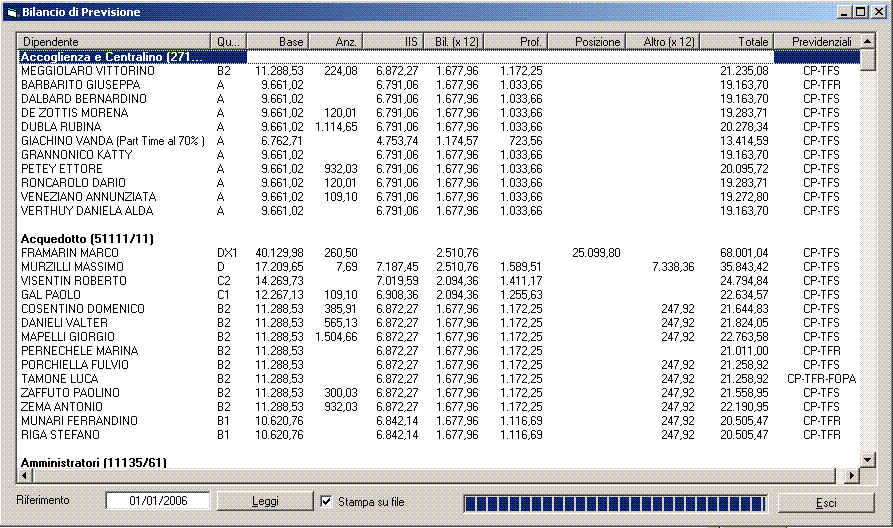This screenshot has height=528, width=893.
Task: Click Posizione value 25.099,80
Action: 596,252
